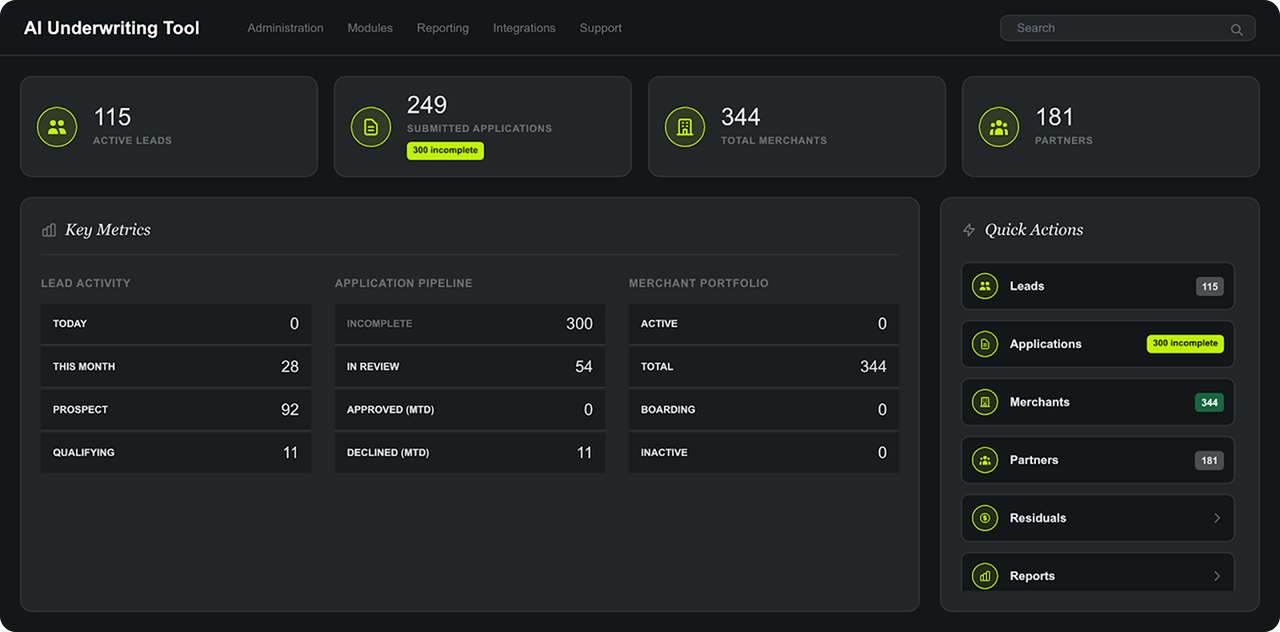Open the Administration menu
Viewport: 1280px width, 632px height.
[x=285, y=28]
